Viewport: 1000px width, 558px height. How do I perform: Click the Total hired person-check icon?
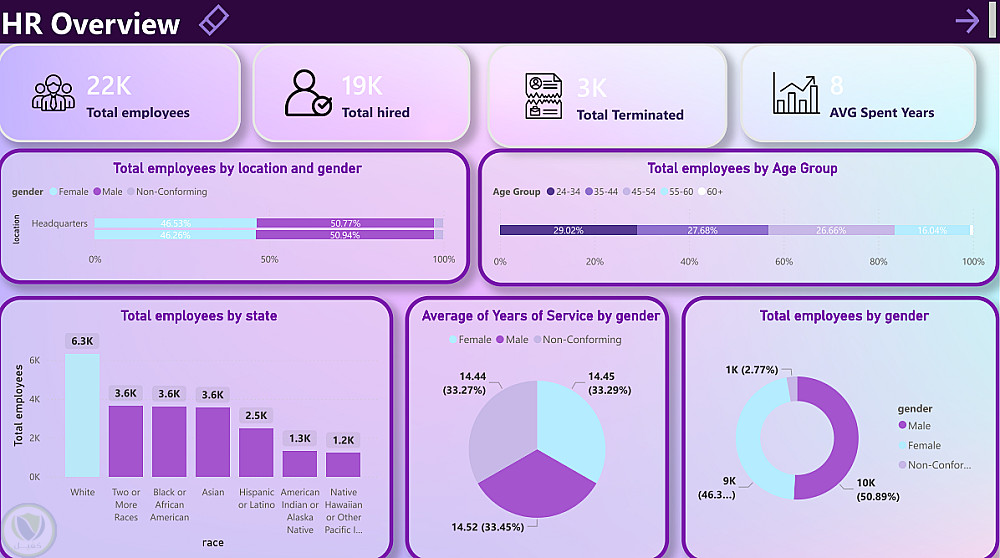308,93
